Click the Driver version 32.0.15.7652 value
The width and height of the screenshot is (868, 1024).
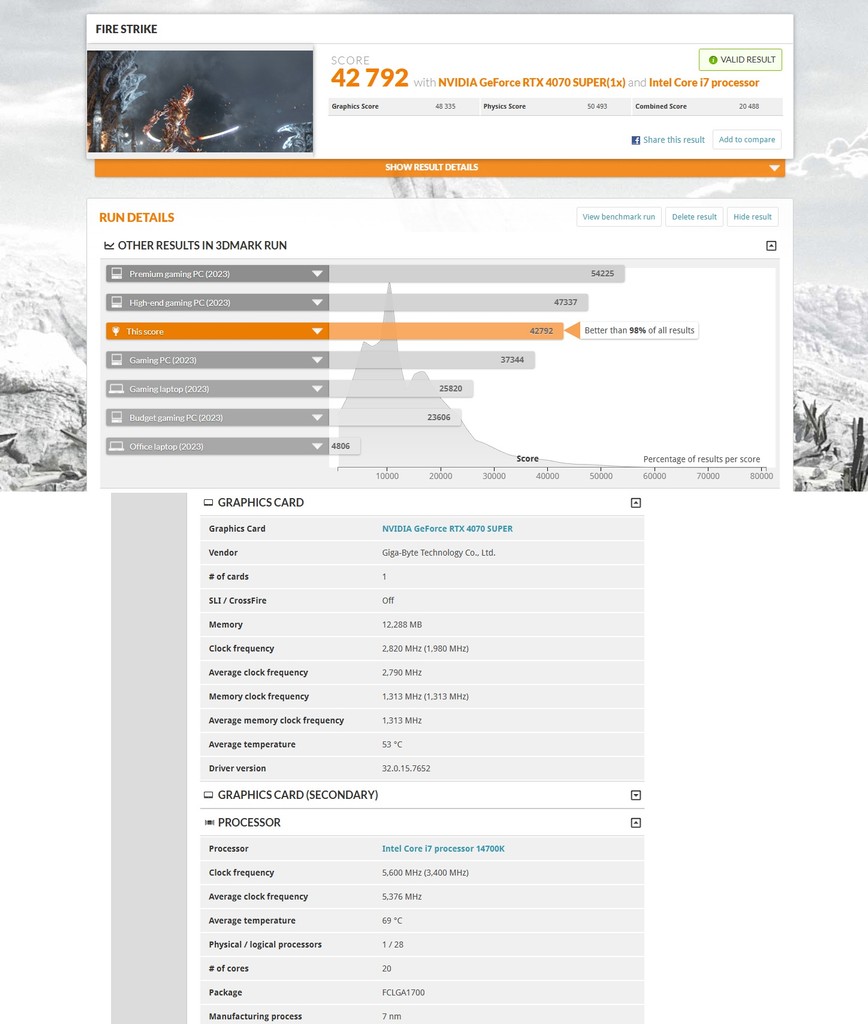click(x=406, y=768)
